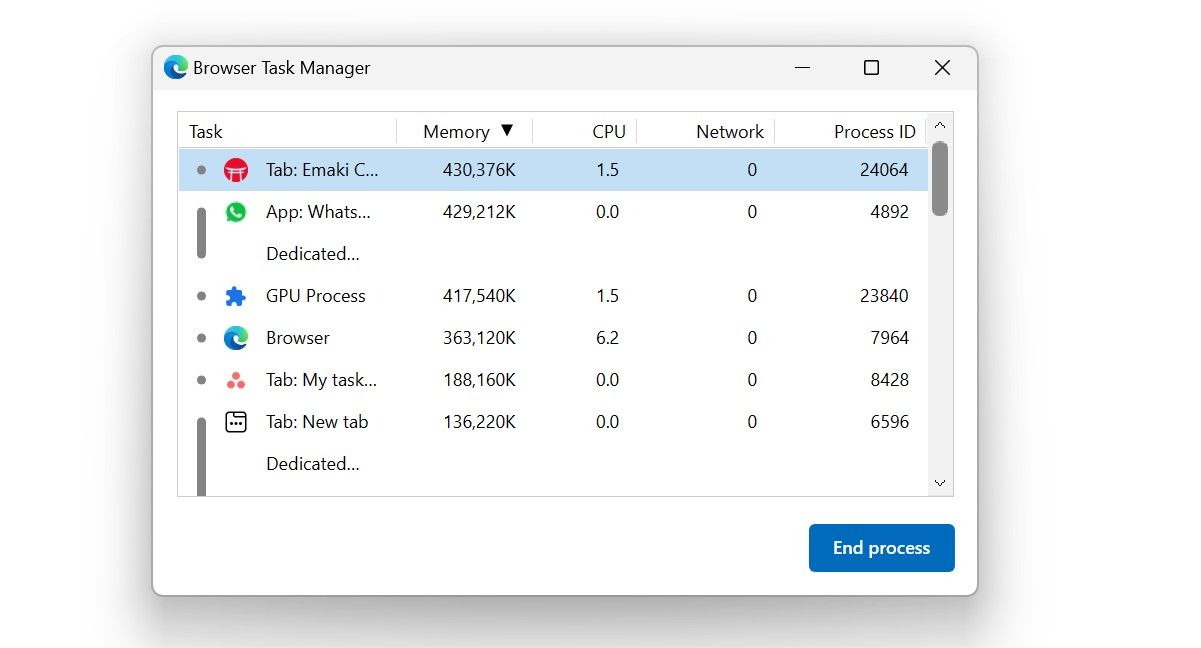The image size is (1201, 648).
Task: Click the Network column header
Action: pyautogui.click(x=729, y=130)
